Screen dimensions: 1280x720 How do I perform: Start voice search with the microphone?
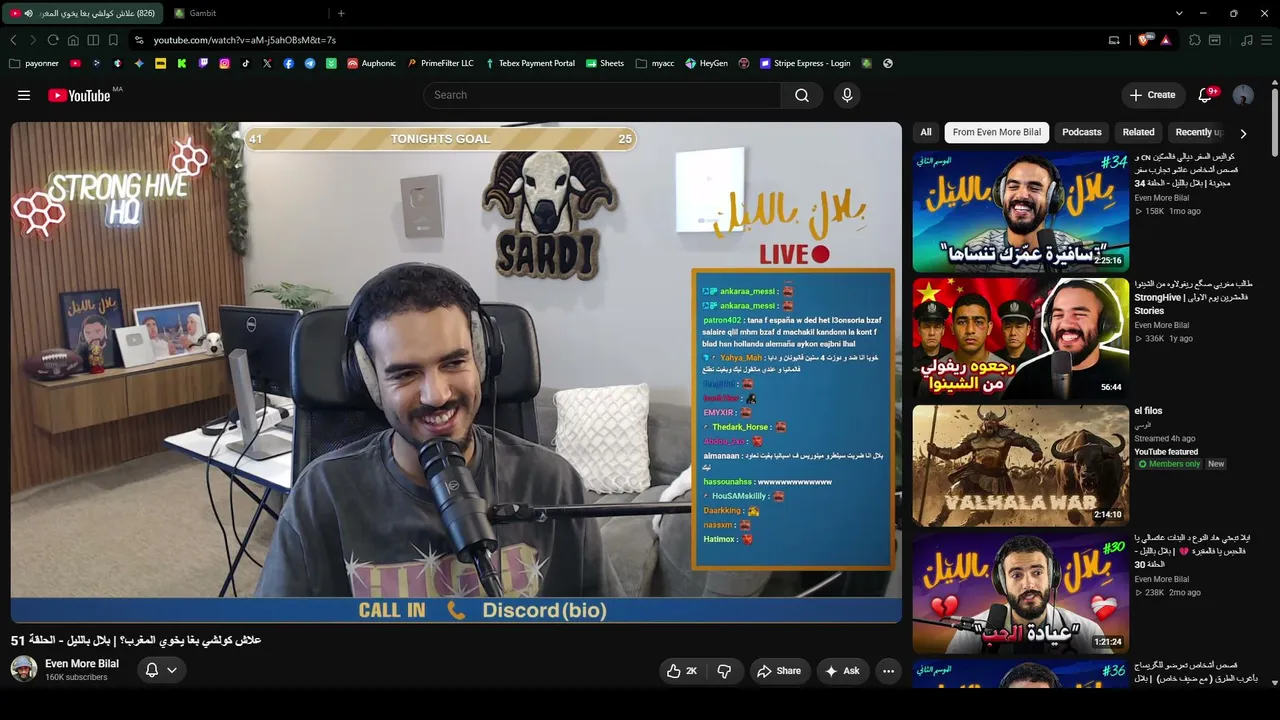point(847,95)
